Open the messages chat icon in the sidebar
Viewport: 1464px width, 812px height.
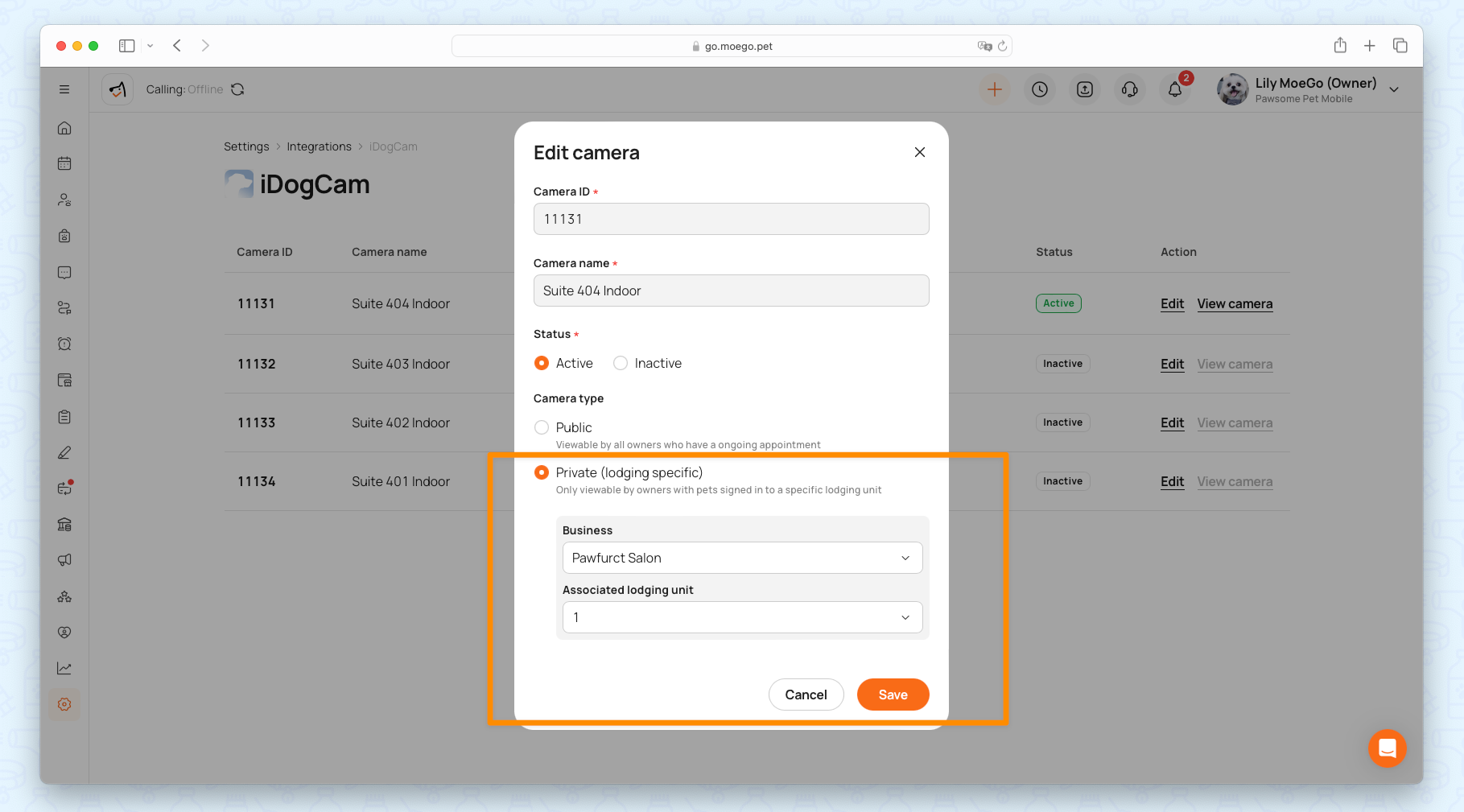point(64,272)
